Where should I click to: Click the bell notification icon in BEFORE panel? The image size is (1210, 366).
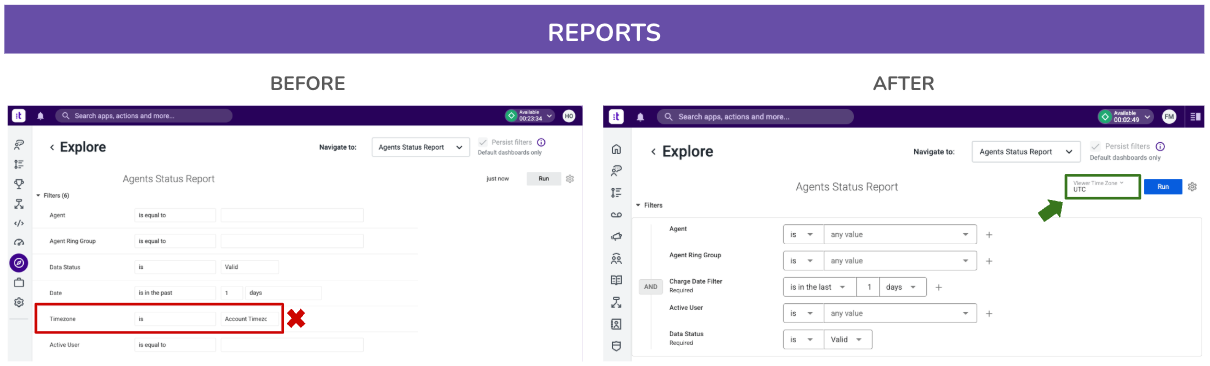tap(41, 116)
